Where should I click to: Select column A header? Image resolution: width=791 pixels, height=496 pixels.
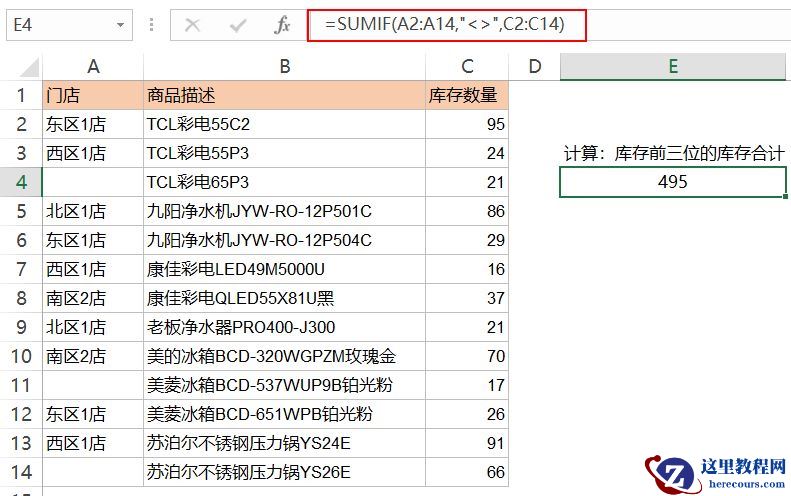[93, 66]
